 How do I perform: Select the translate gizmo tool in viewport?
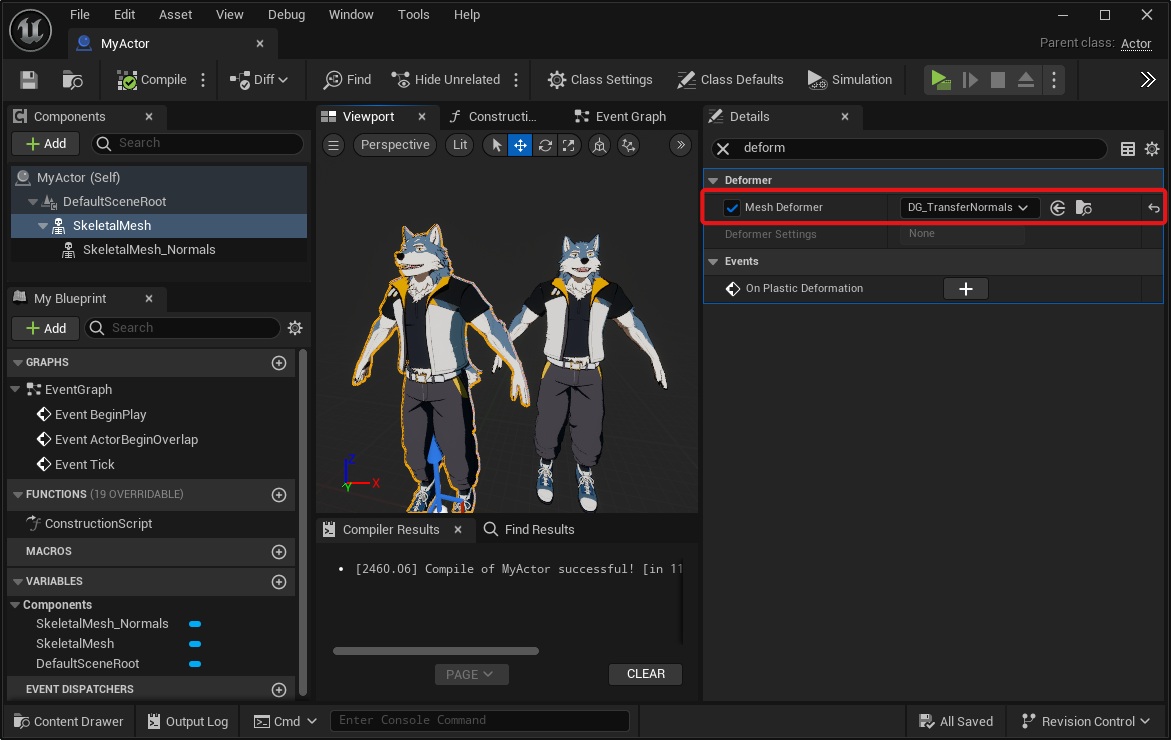pyautogui.click(x=520, y=145)
